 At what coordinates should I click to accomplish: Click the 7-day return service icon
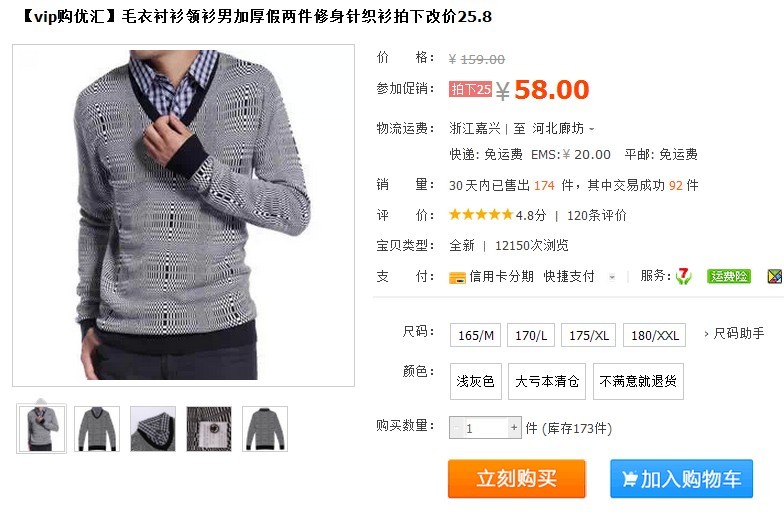[683, 276]
